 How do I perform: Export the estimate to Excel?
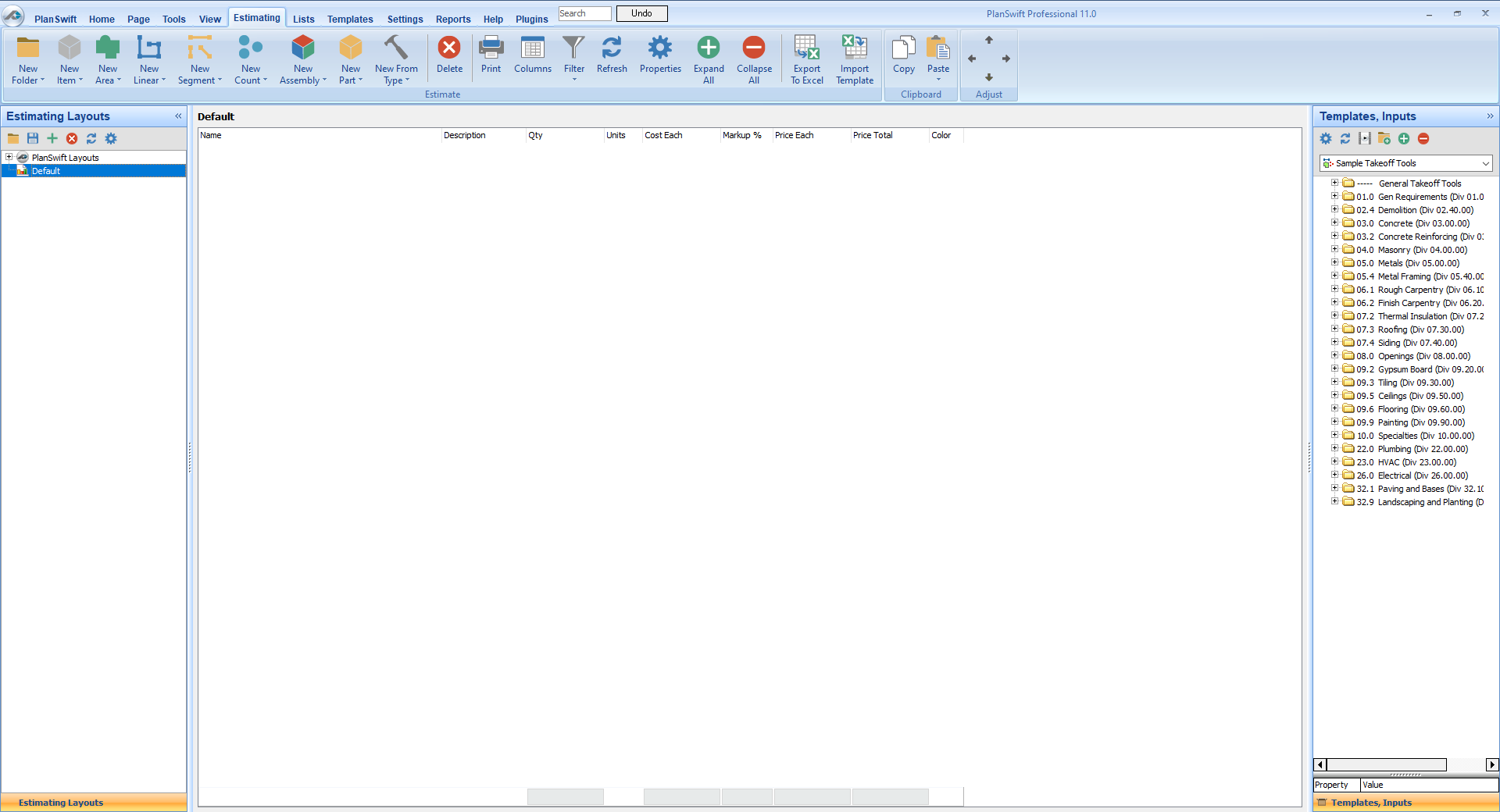pyautogui.click(x=807, y=60)
